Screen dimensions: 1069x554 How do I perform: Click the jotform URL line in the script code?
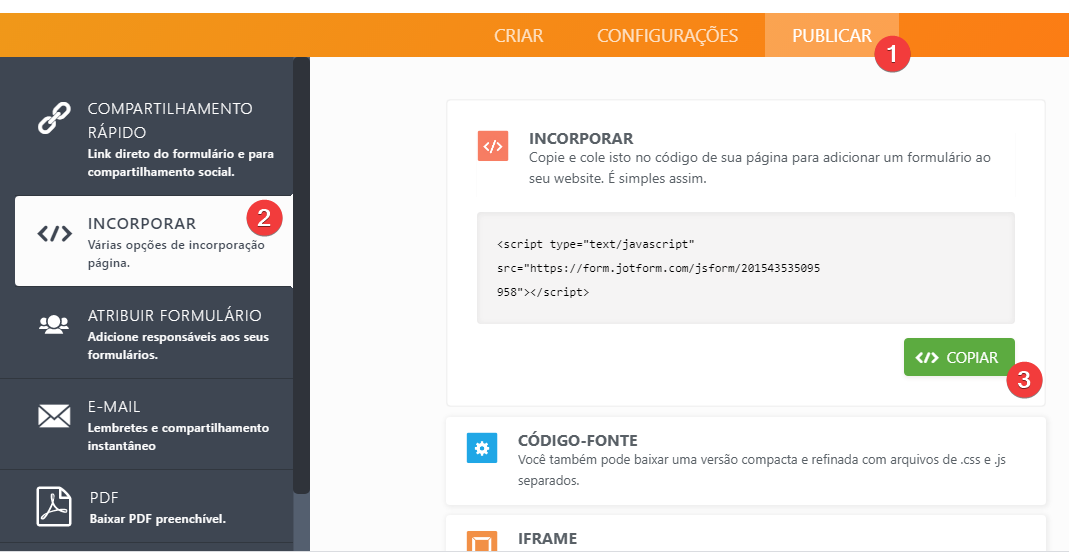[659, 268]
